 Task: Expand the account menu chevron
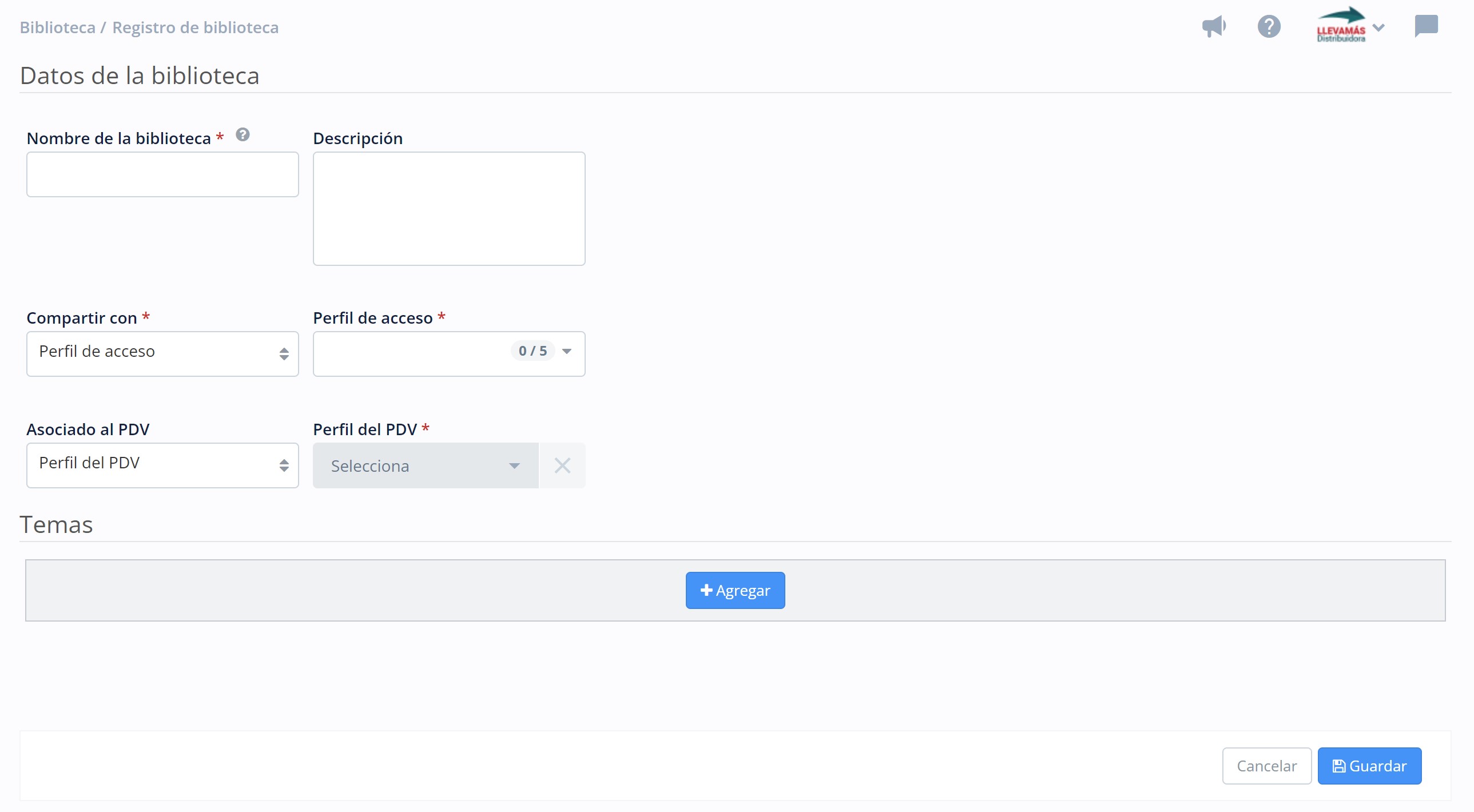(1379, 27)
